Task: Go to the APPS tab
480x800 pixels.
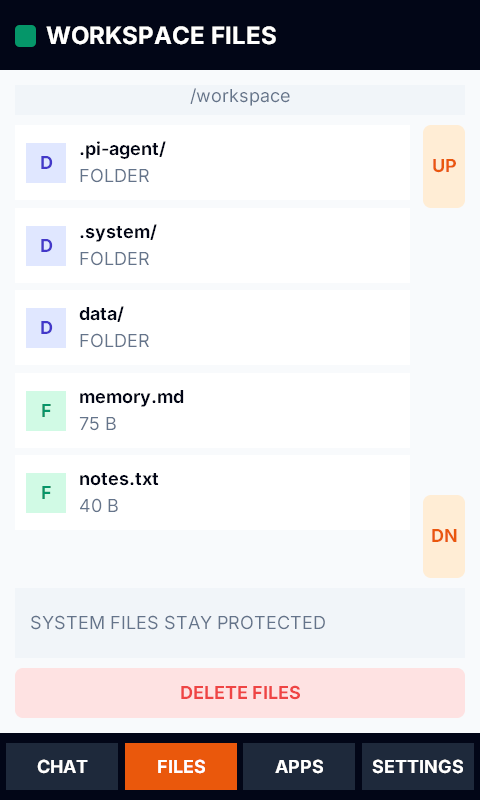Action: coord(299,766)
